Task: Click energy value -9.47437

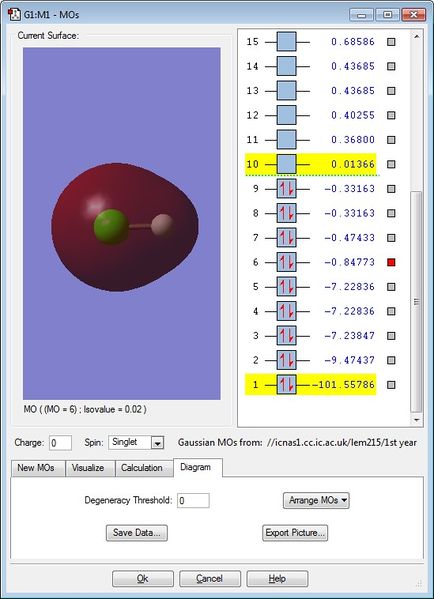Action: [349, 360]
